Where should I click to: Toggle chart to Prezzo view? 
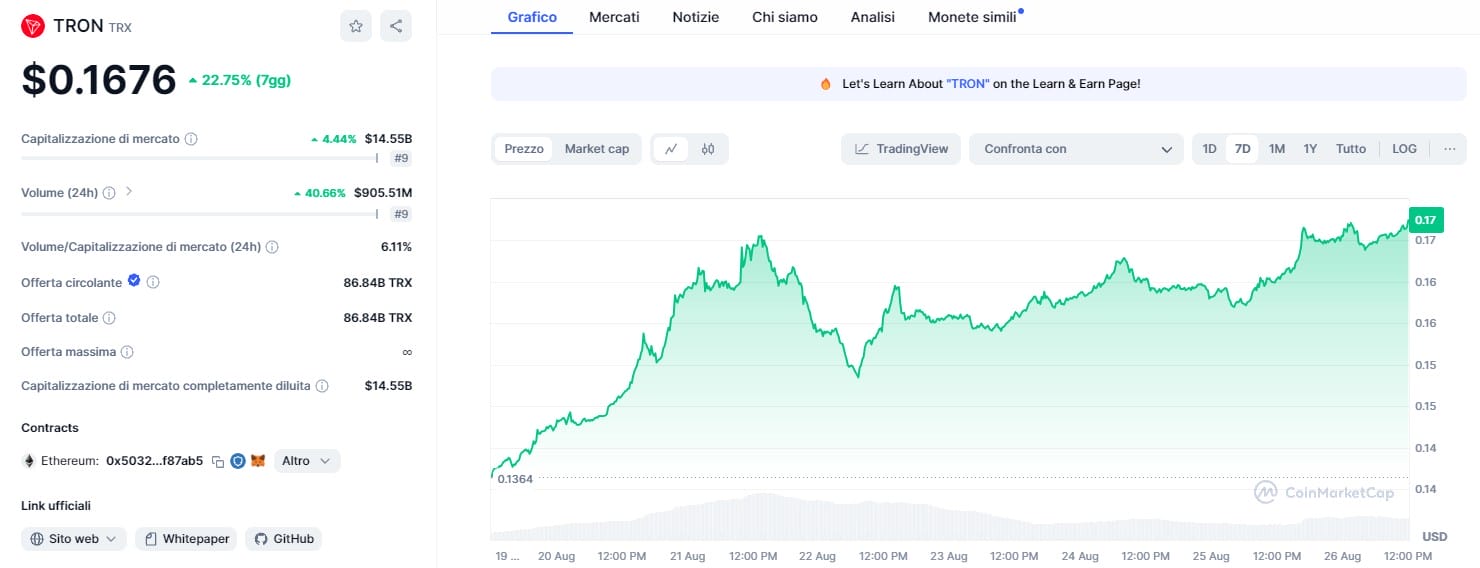click(524, 149)
